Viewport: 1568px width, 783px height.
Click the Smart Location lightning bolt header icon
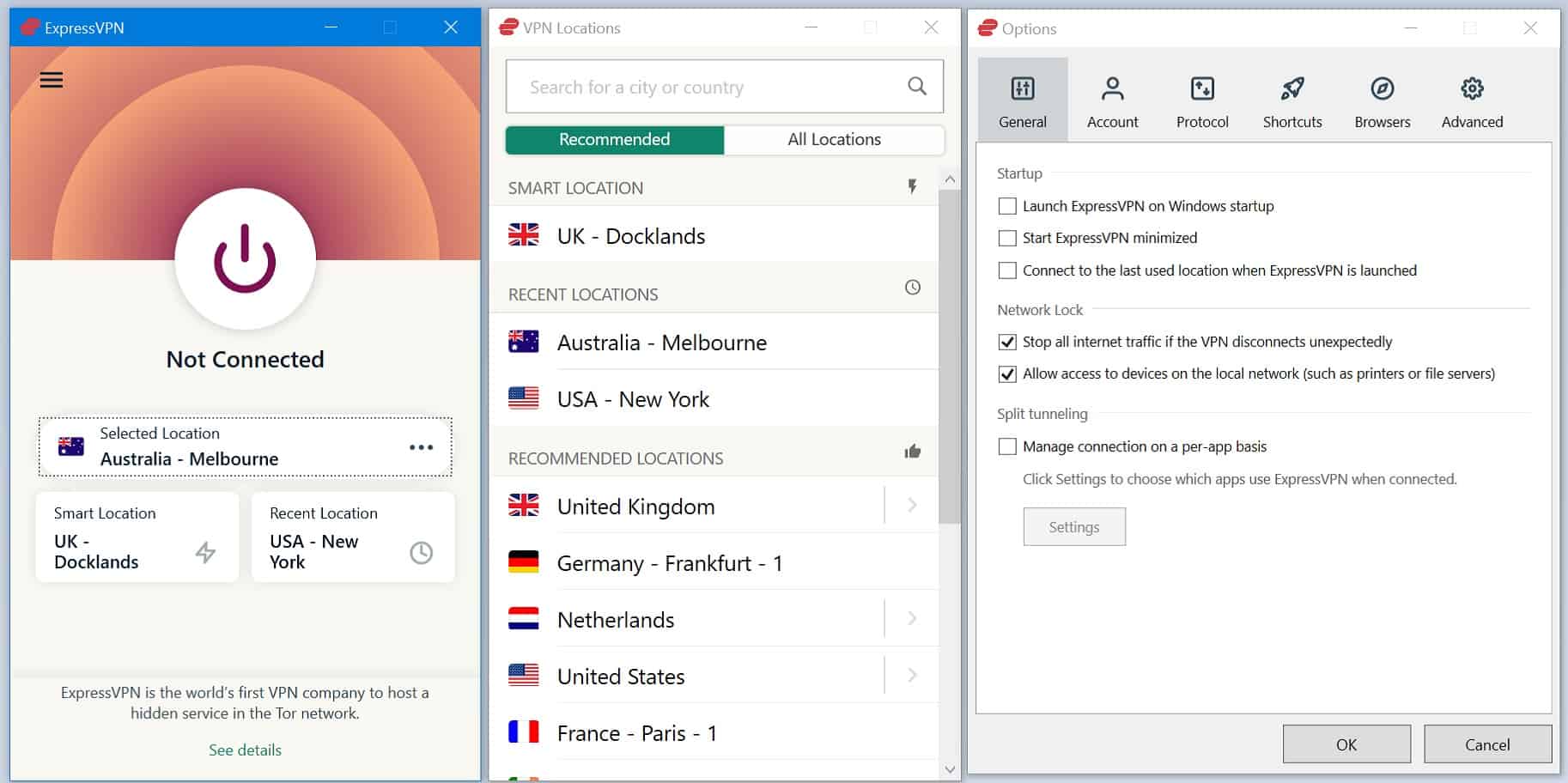point(912,186)
